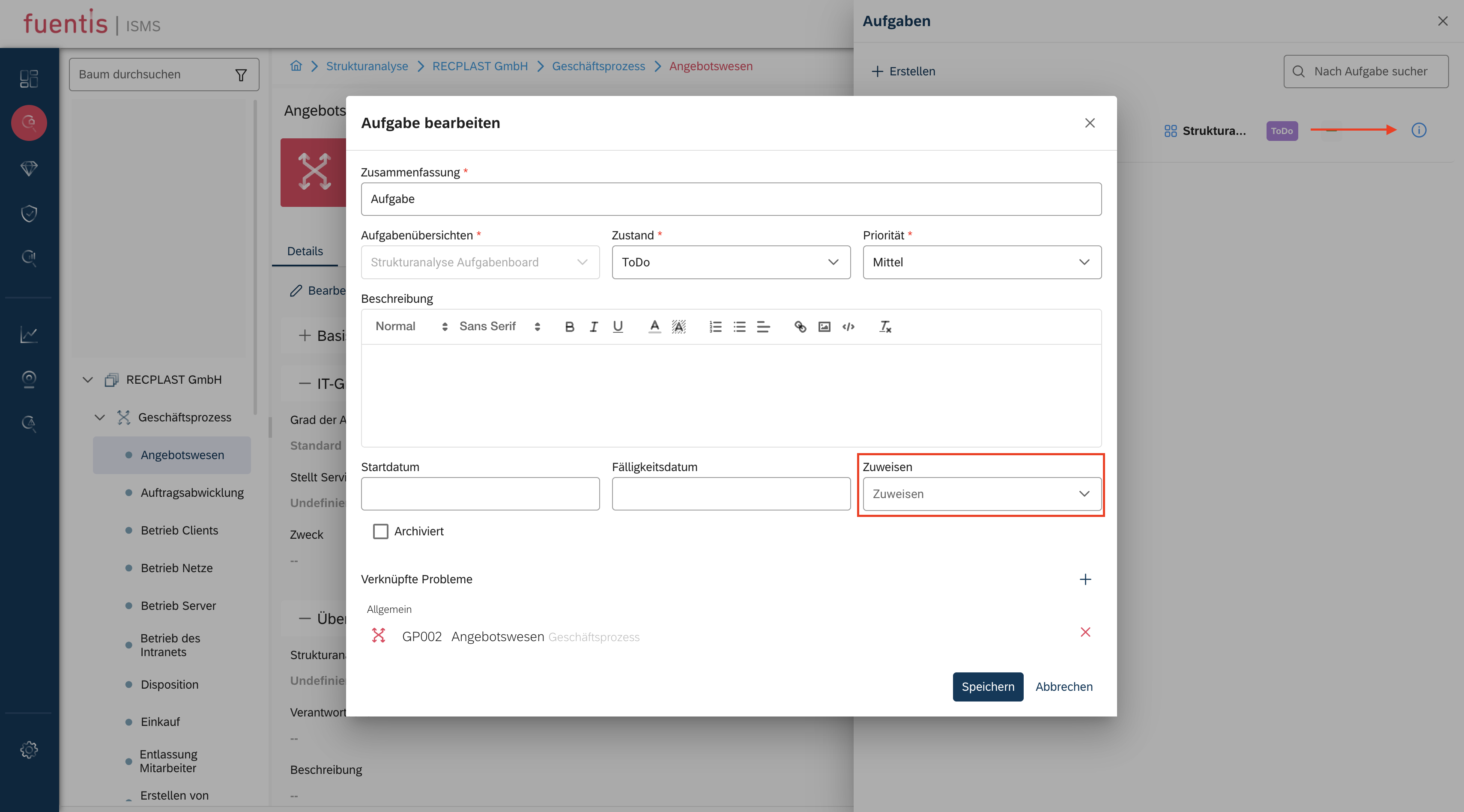This screenshot has width=1464, height=812.
Task: Click the underline formatting icon
Action: pos(618,327)
